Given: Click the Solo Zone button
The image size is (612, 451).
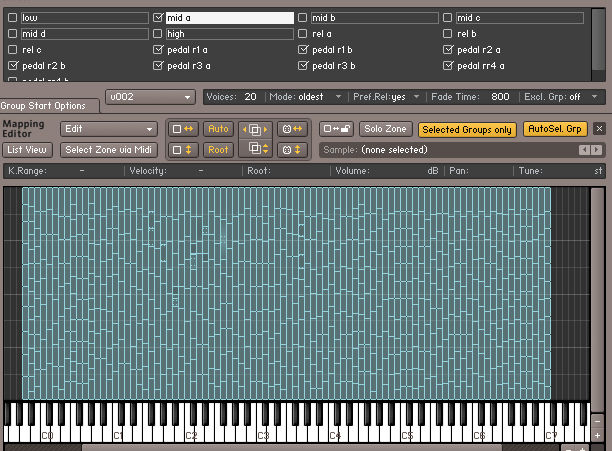Looking at the screenshot, I should pos(386,129).
